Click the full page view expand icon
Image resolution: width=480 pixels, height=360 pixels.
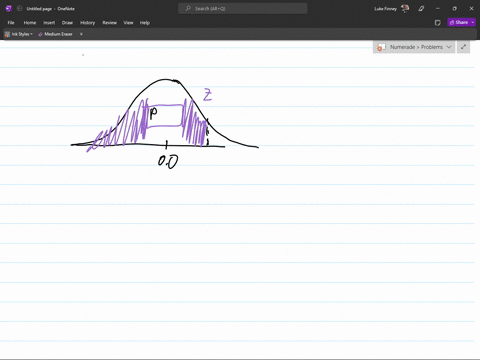pyautogui.click(x=463, y=47)
